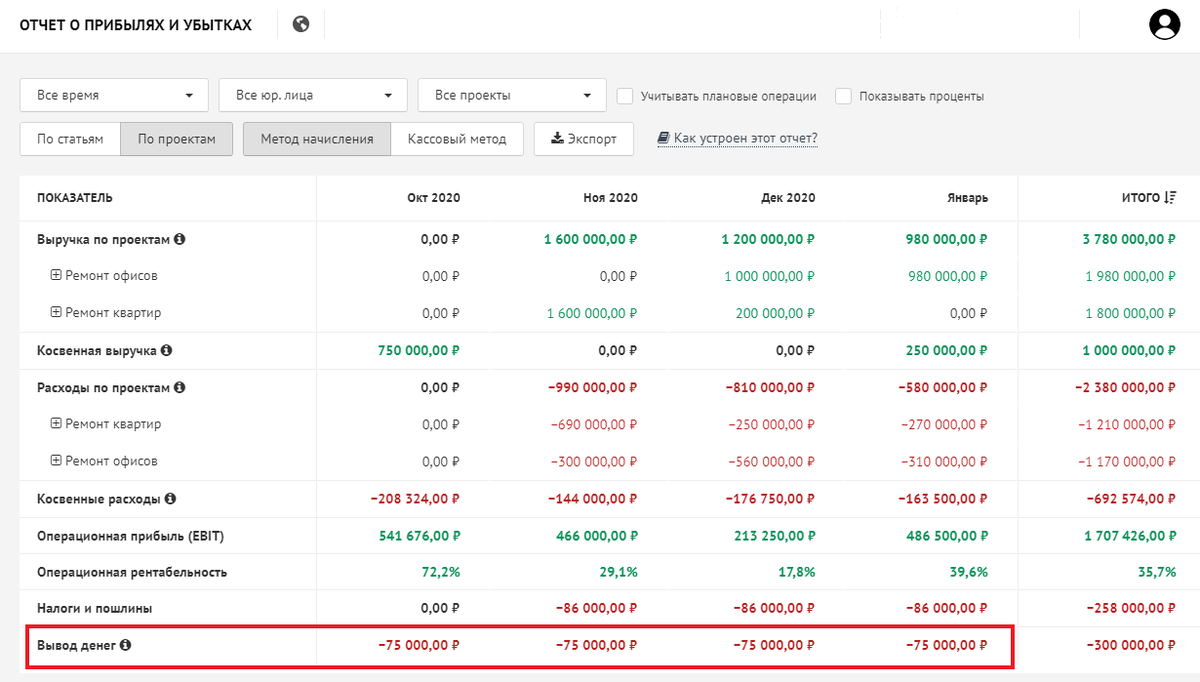The width and height of the screenshot is (1200, 682).
Task: Click the 35,7% total profitability cell
Action: click(1157, 572)
